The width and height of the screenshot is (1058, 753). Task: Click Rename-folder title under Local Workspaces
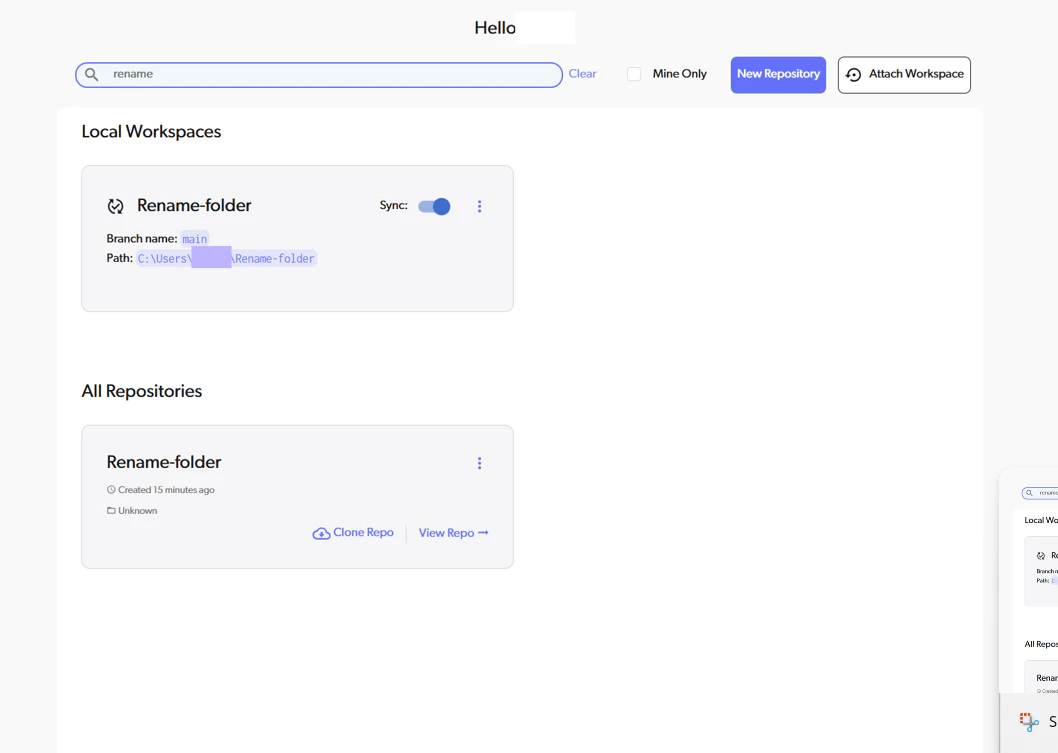(x=194, y=205)
